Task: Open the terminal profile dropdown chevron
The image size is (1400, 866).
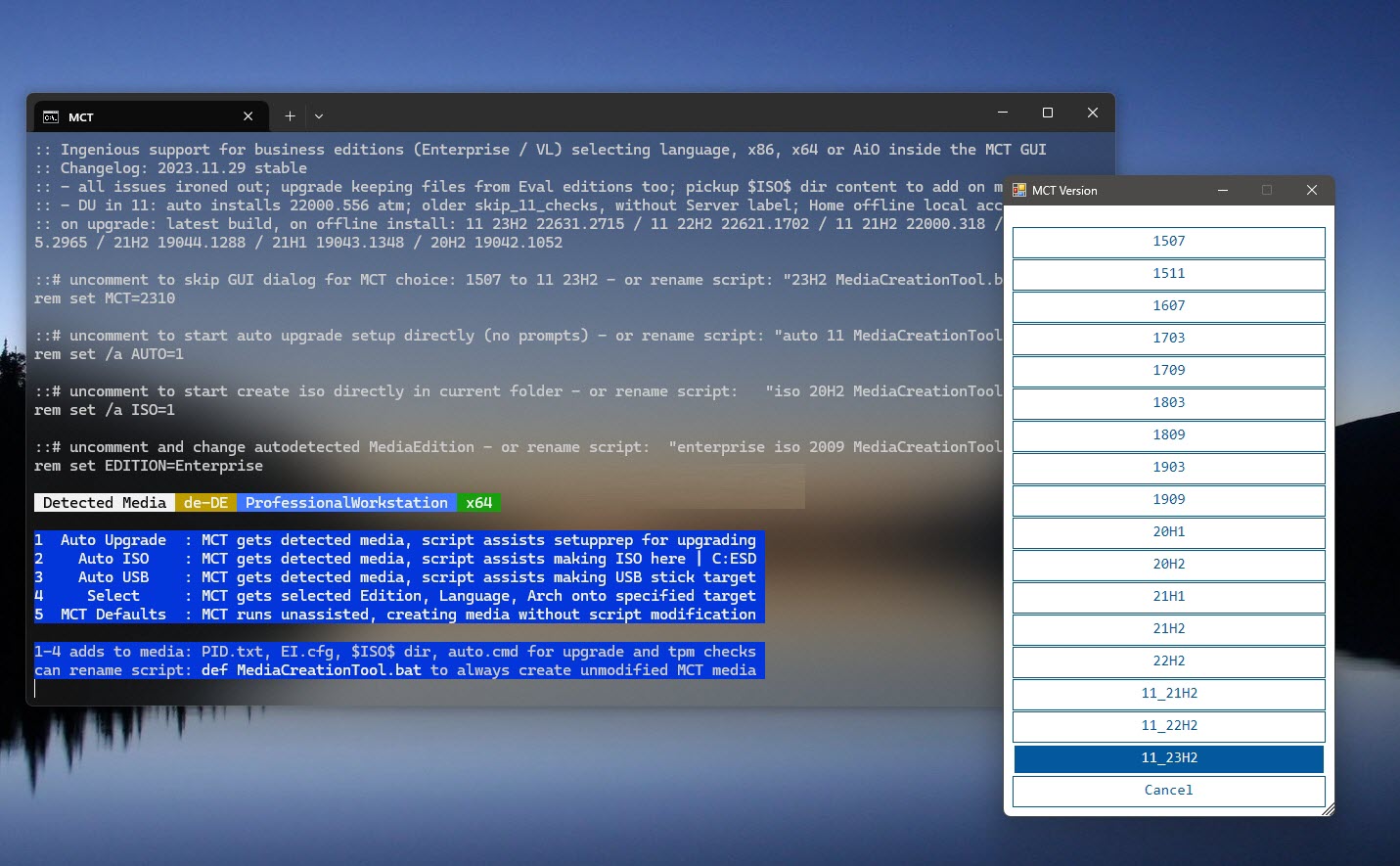Action: point(319,116)
